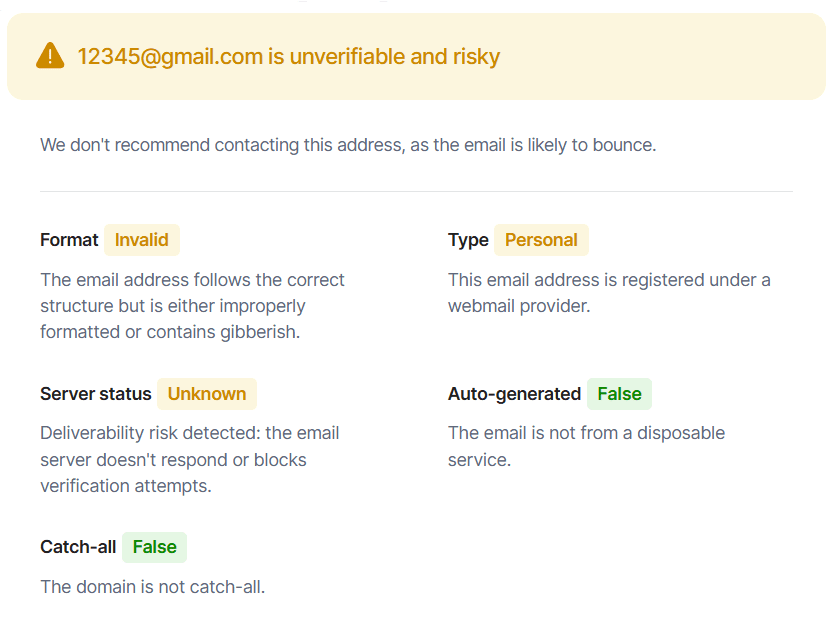Click the Invalid format badge

pyautogui.click(x=142, y=240)
